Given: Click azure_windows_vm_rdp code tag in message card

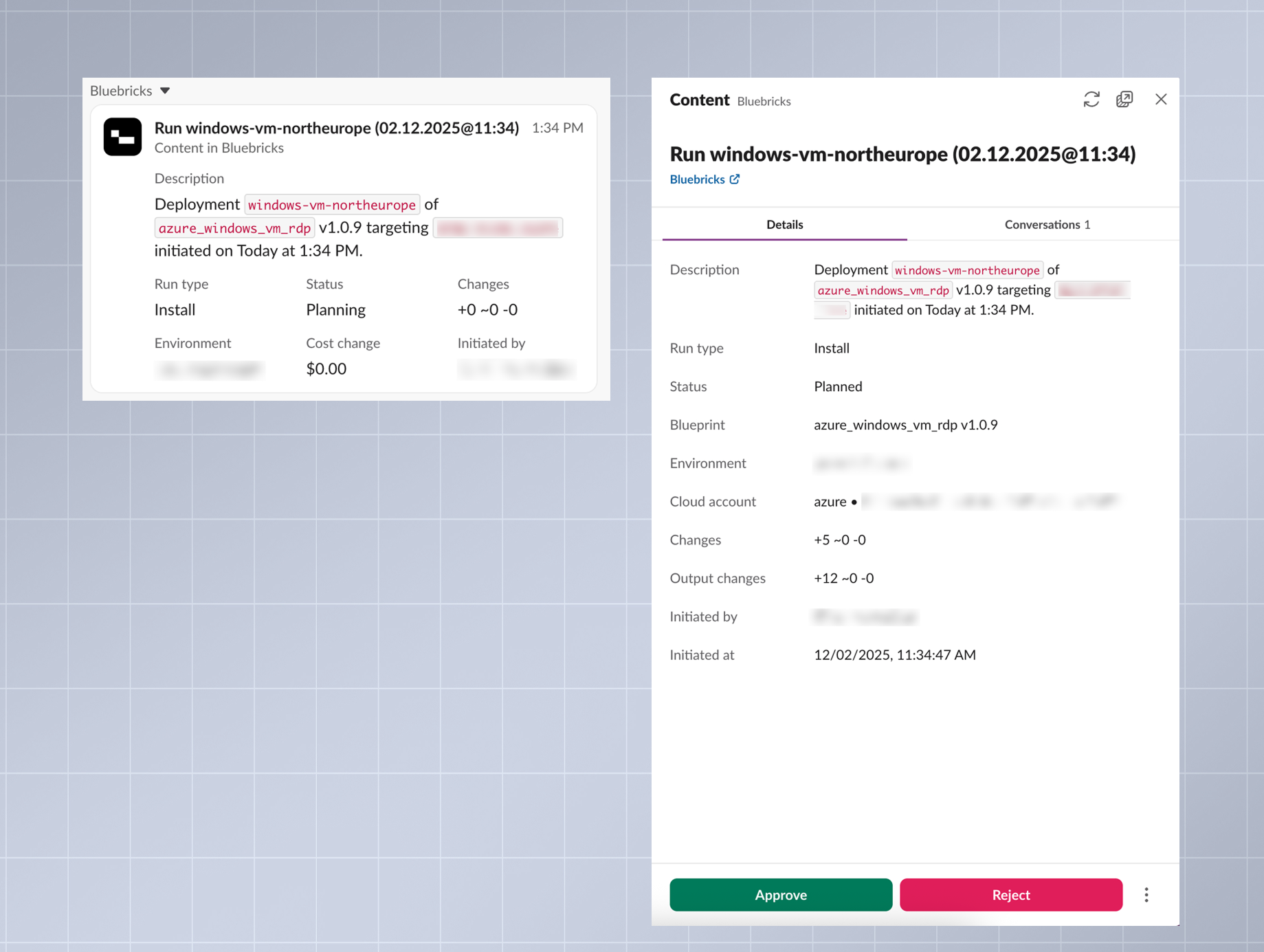Looking at the screenshot, I should (234, 228).
